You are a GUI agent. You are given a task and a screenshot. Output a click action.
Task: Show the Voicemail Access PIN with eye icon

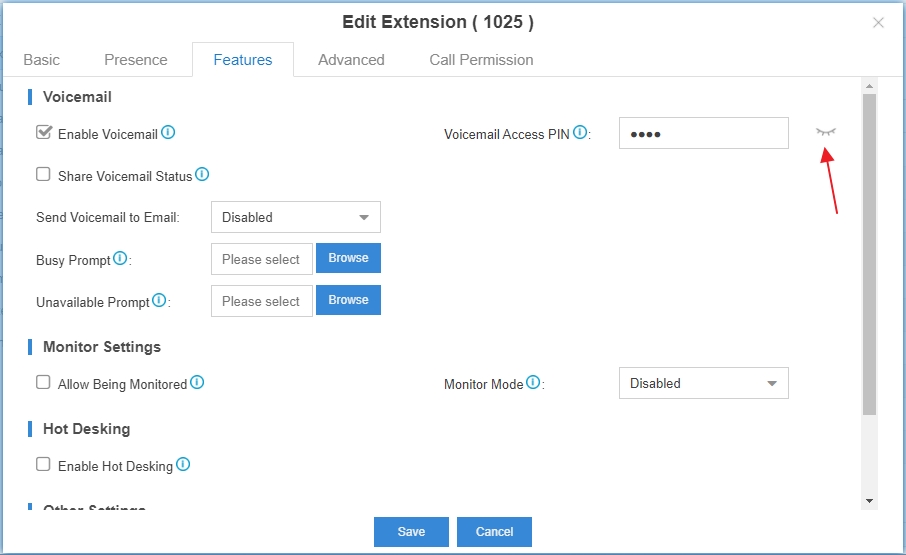(825, 132)
